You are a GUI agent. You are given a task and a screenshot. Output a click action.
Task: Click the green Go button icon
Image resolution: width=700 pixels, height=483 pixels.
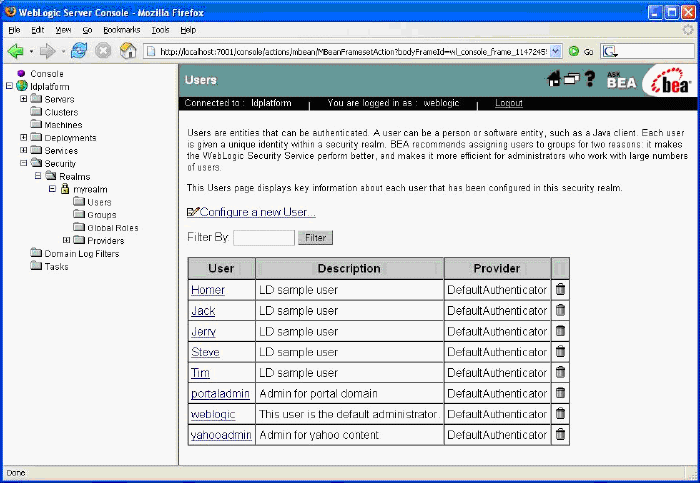pos(574,51)
